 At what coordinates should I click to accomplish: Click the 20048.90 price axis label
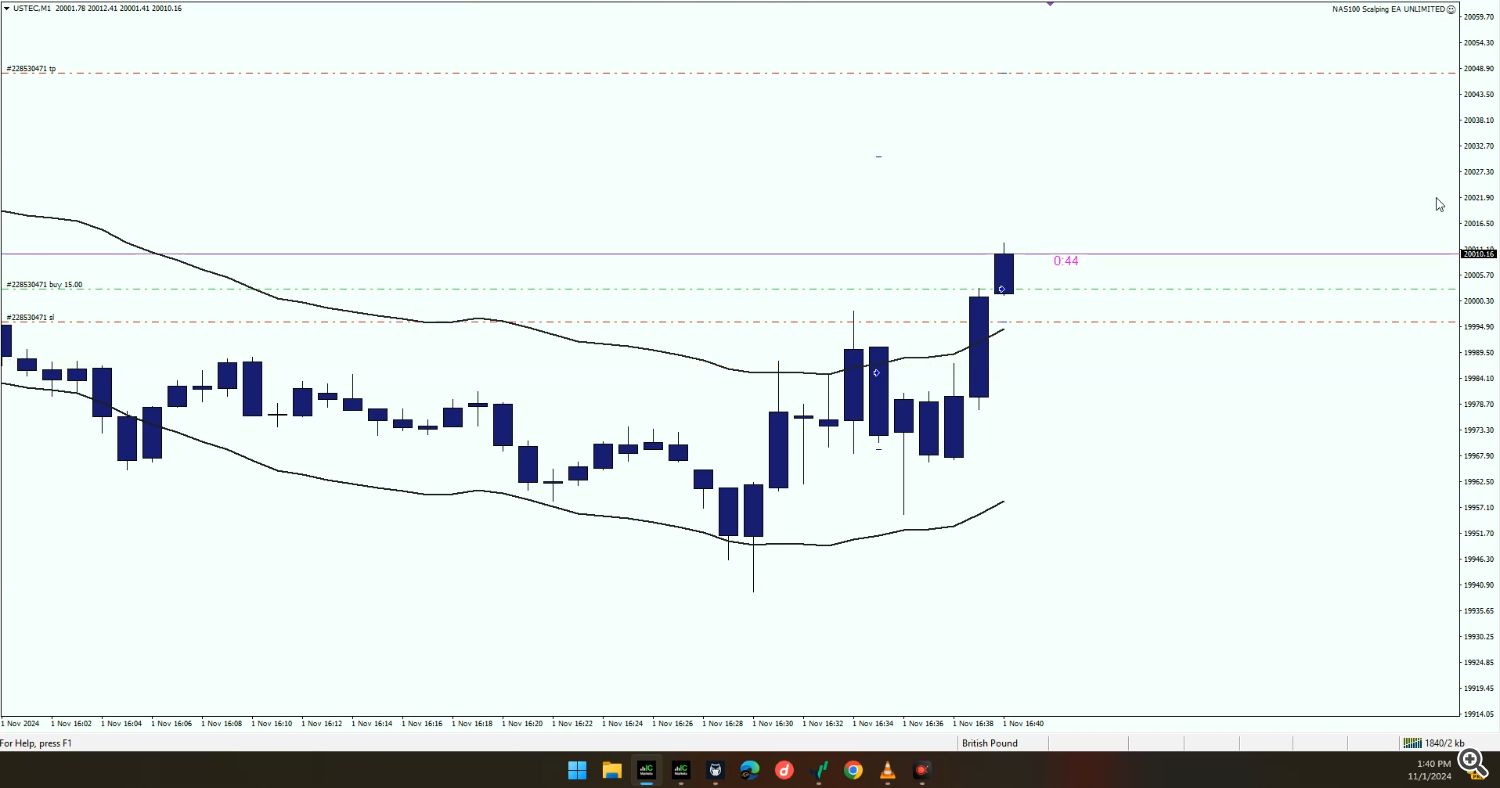pyautogui.click(x=1478, y=68)
